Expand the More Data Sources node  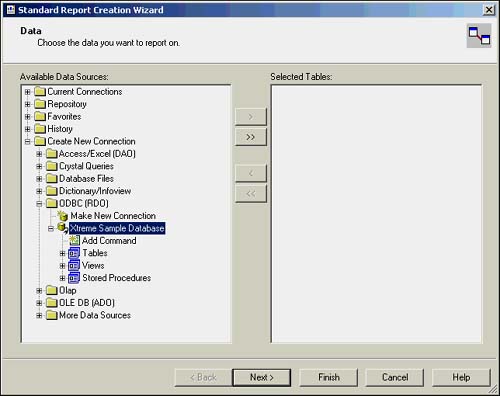[39, 315]
